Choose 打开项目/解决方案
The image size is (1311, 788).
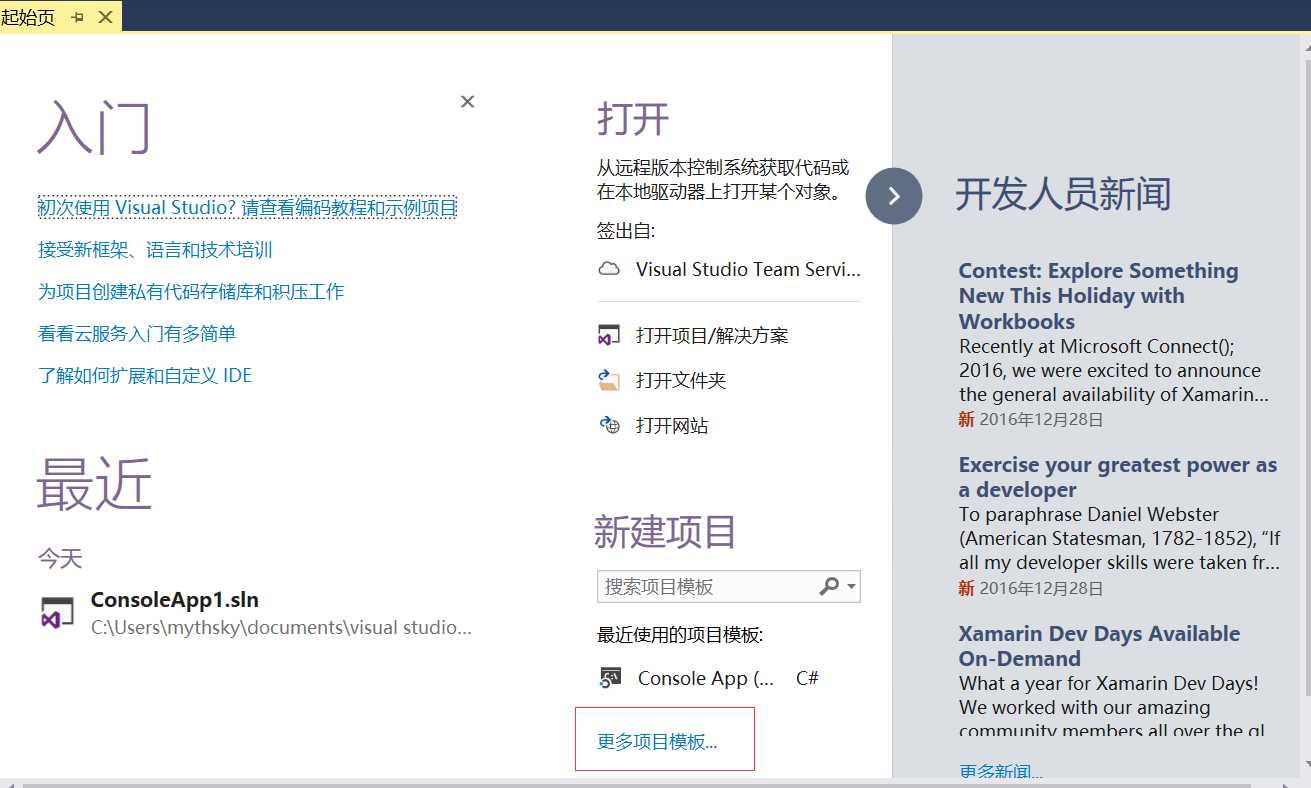point(712,335)
